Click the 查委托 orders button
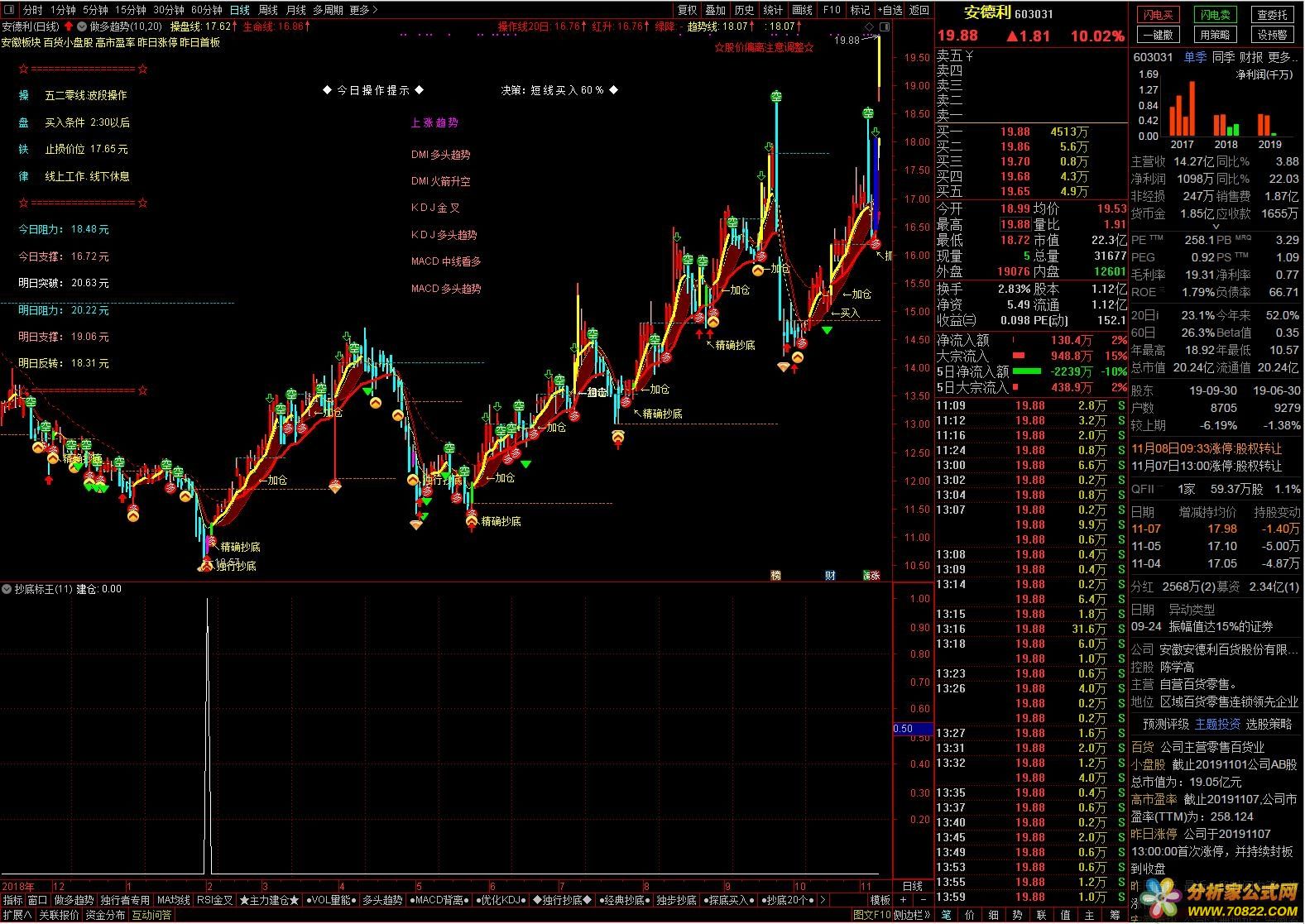 [1272, 15]
